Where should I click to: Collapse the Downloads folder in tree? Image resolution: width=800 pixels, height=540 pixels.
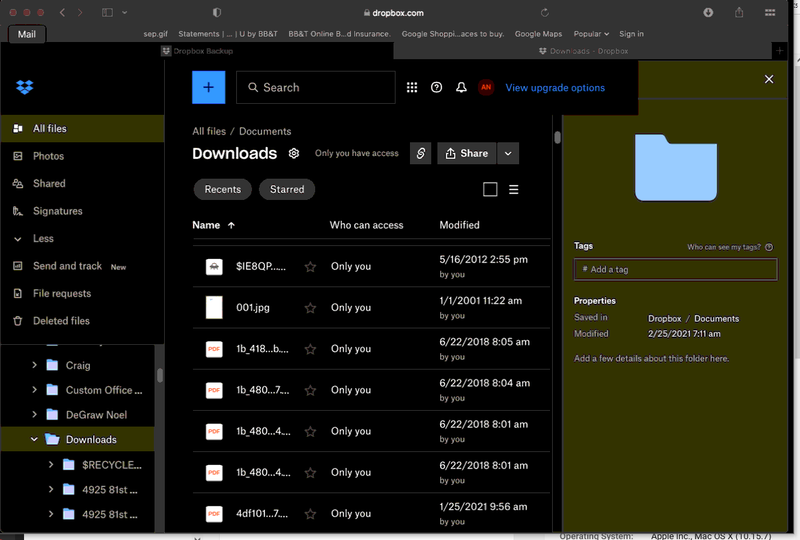[x=35, y=440]
